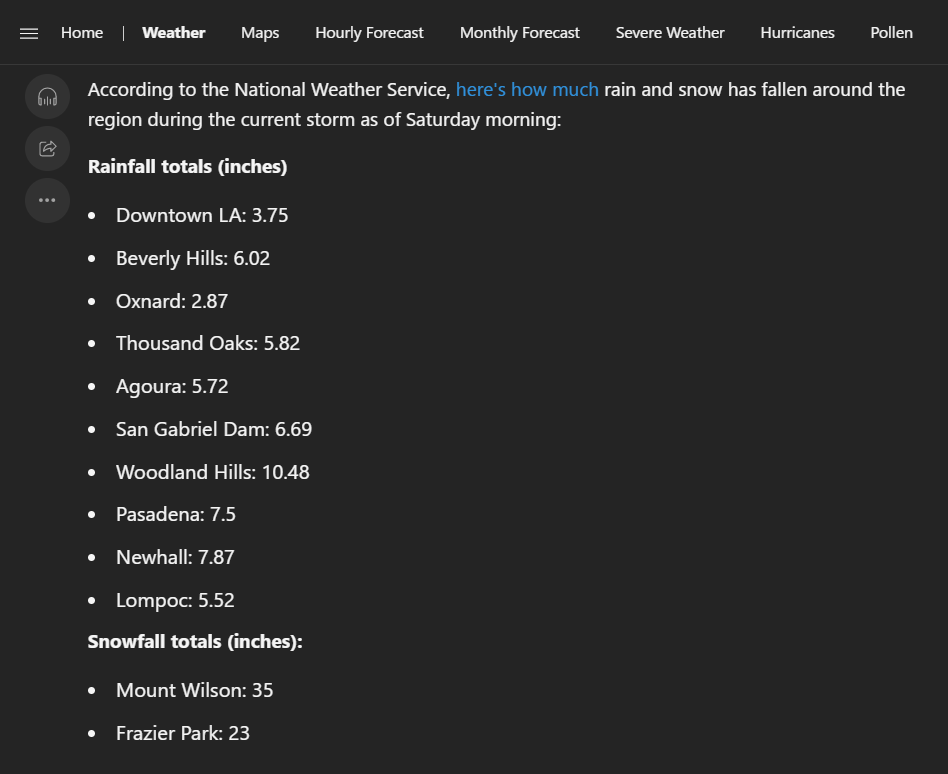948x774 pixels.
Task: View the Severe Weather tab
Action: point(670,33)
